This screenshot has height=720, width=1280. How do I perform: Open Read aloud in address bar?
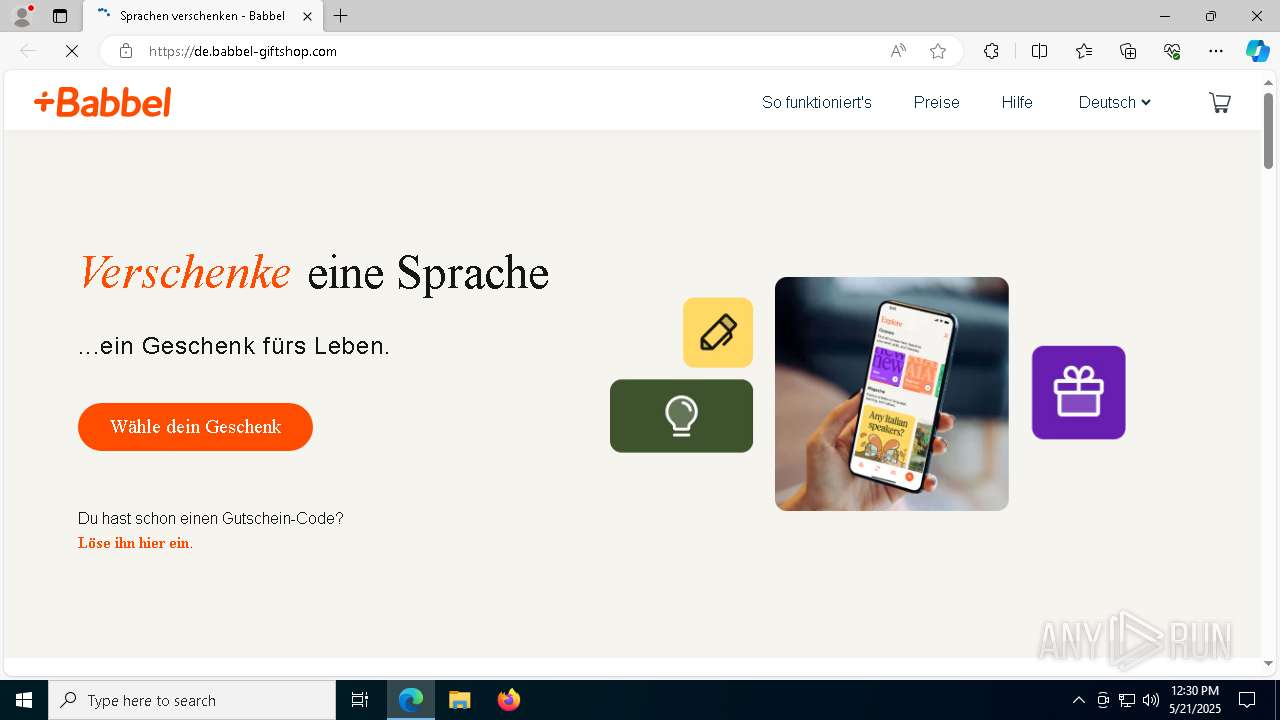coord(898,51)
